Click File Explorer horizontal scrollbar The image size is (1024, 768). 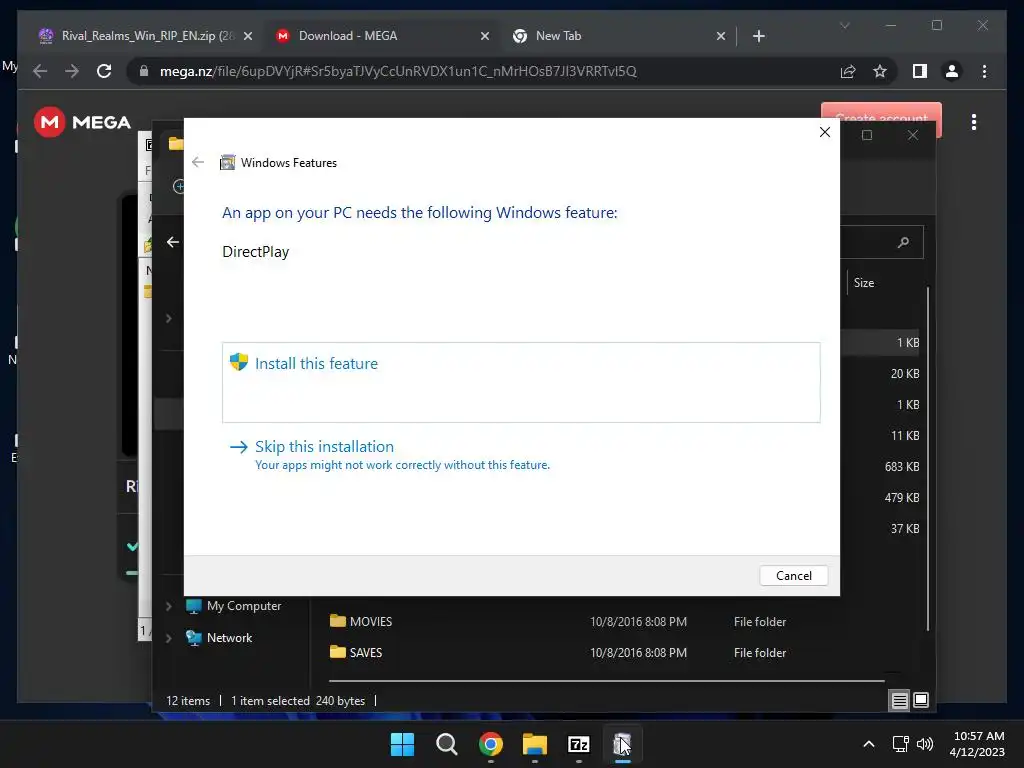coord(606,680)
